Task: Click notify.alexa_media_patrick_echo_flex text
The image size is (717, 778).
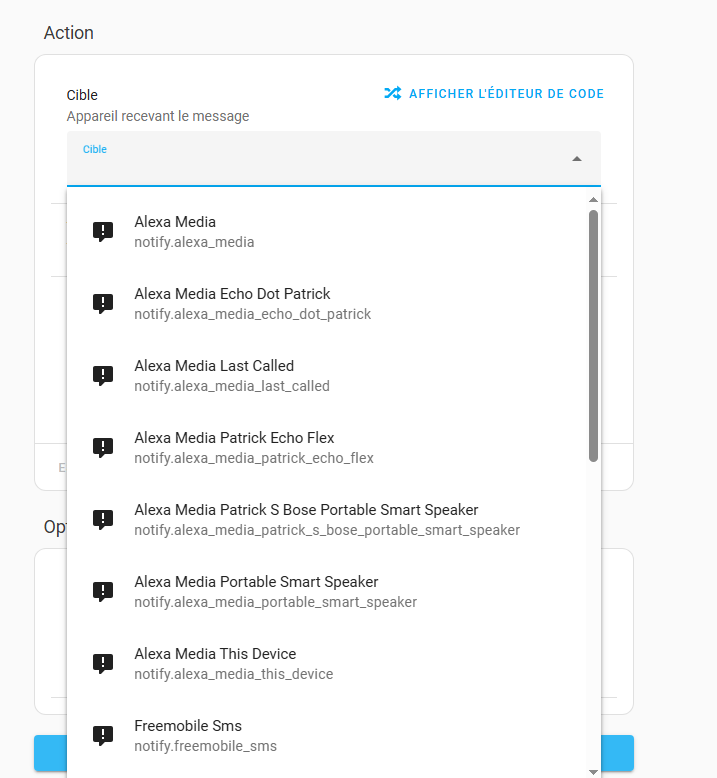Action: click(x=254, y=458)
